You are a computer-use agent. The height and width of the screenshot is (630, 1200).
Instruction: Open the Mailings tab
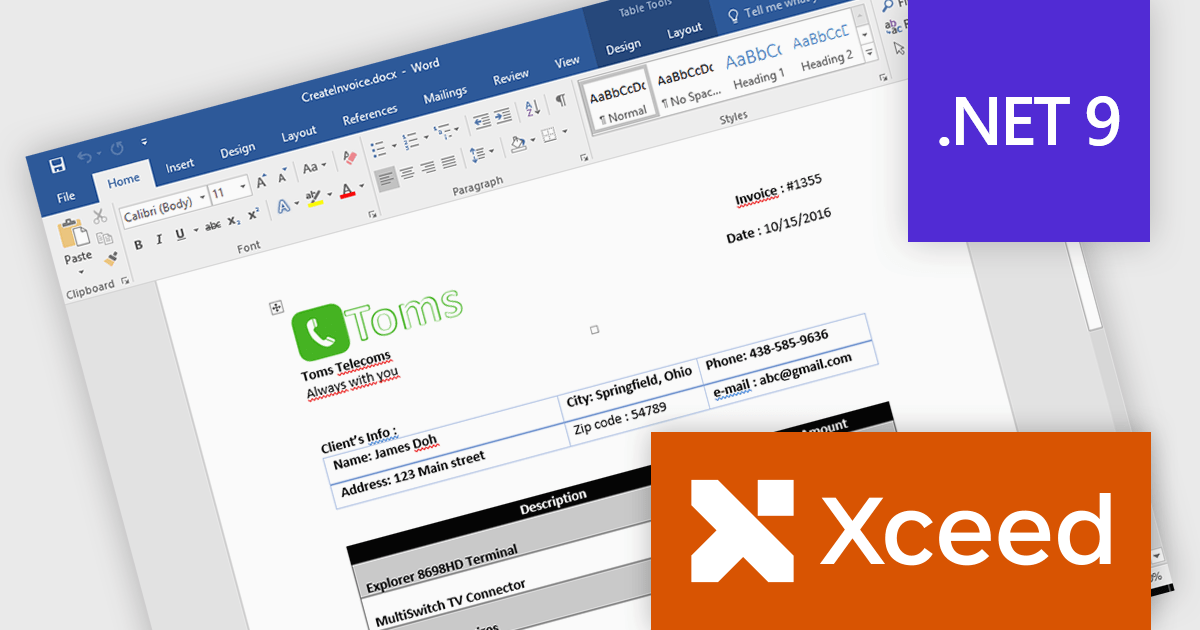[x=445, y=95]
